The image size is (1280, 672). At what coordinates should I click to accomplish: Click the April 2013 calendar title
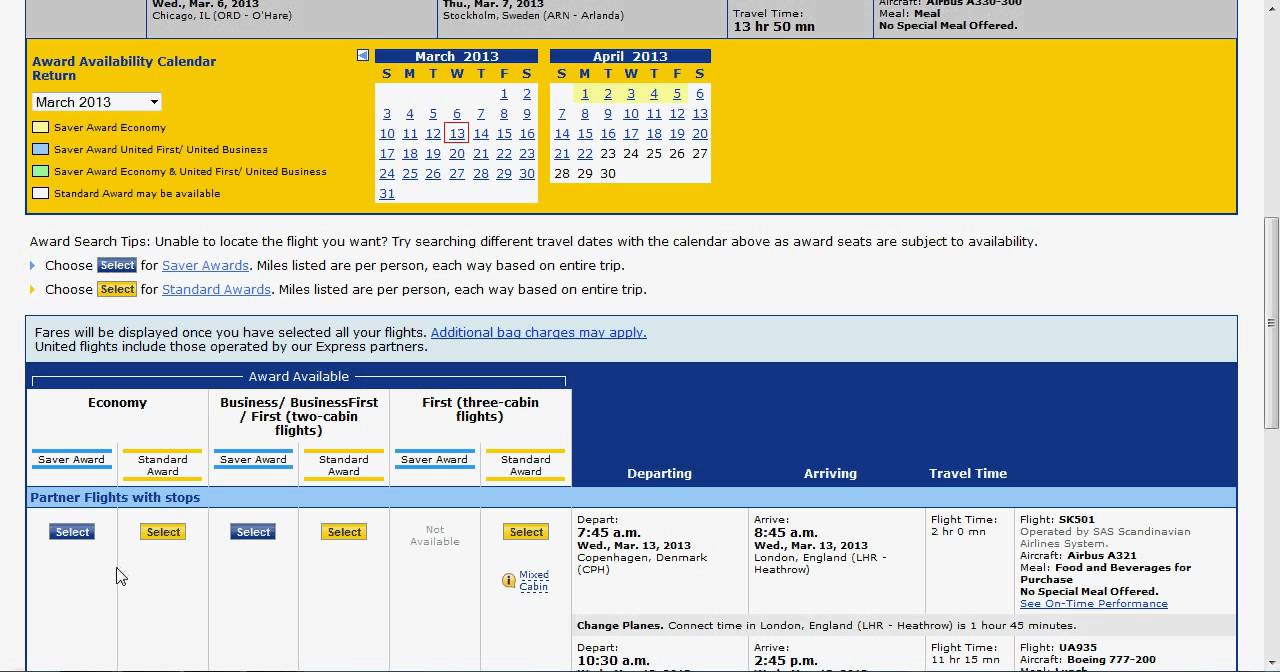(630, 56)
